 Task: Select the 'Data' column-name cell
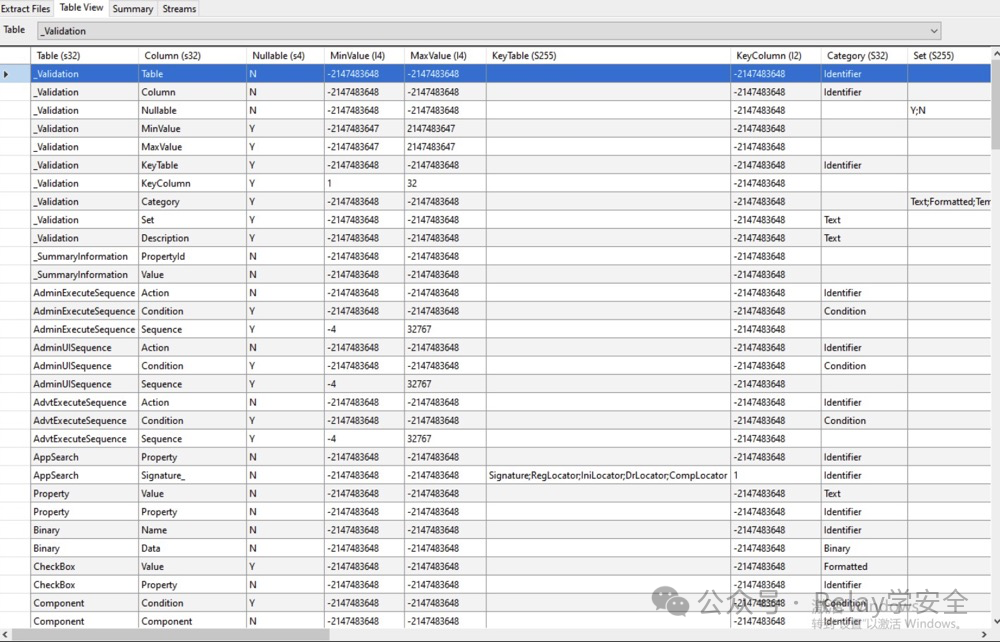192,548
